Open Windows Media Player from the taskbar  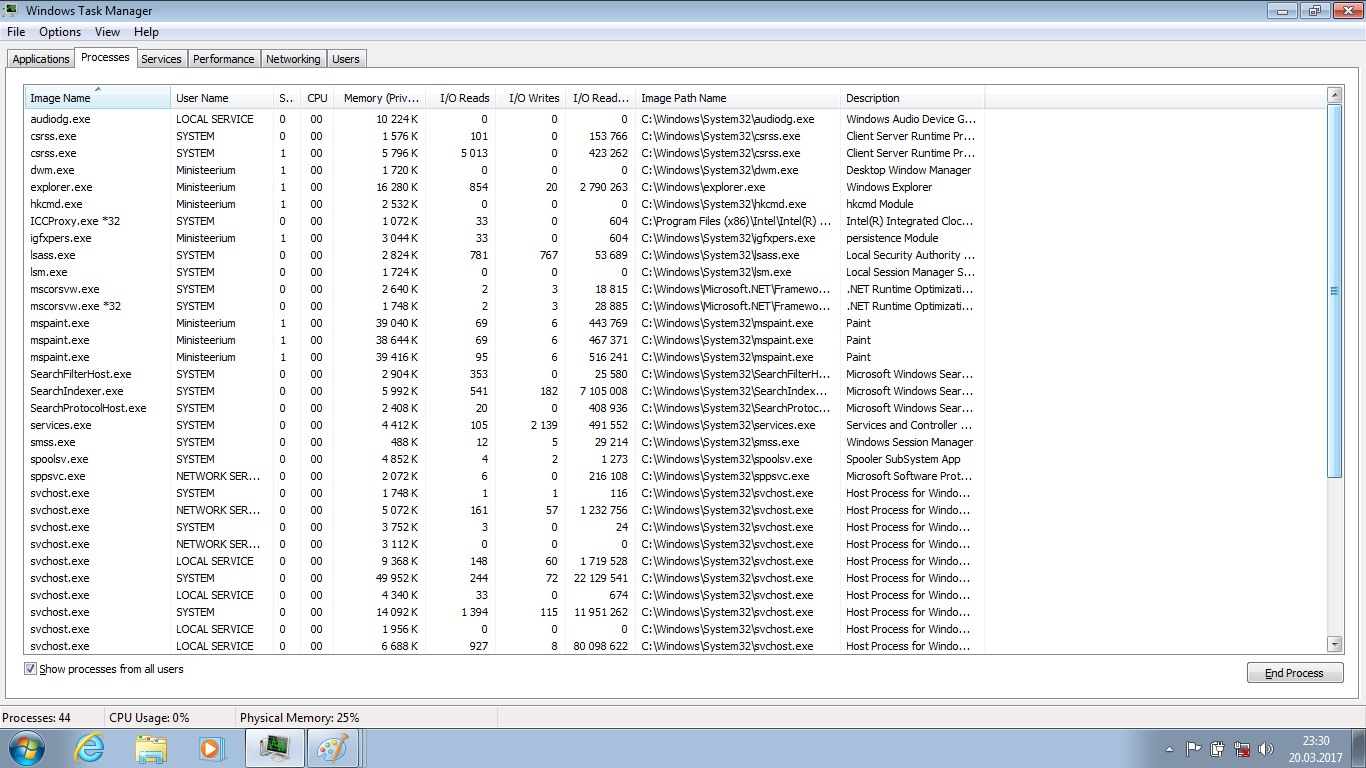(211, 748)
